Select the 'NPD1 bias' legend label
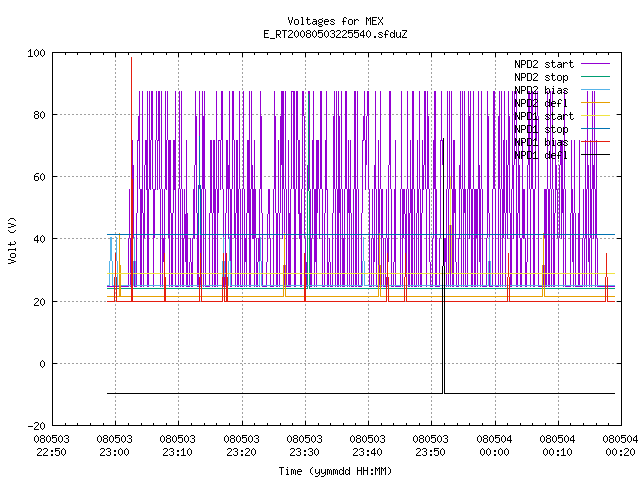This screenshot has height=480, width=640. (x=541, y=142)
